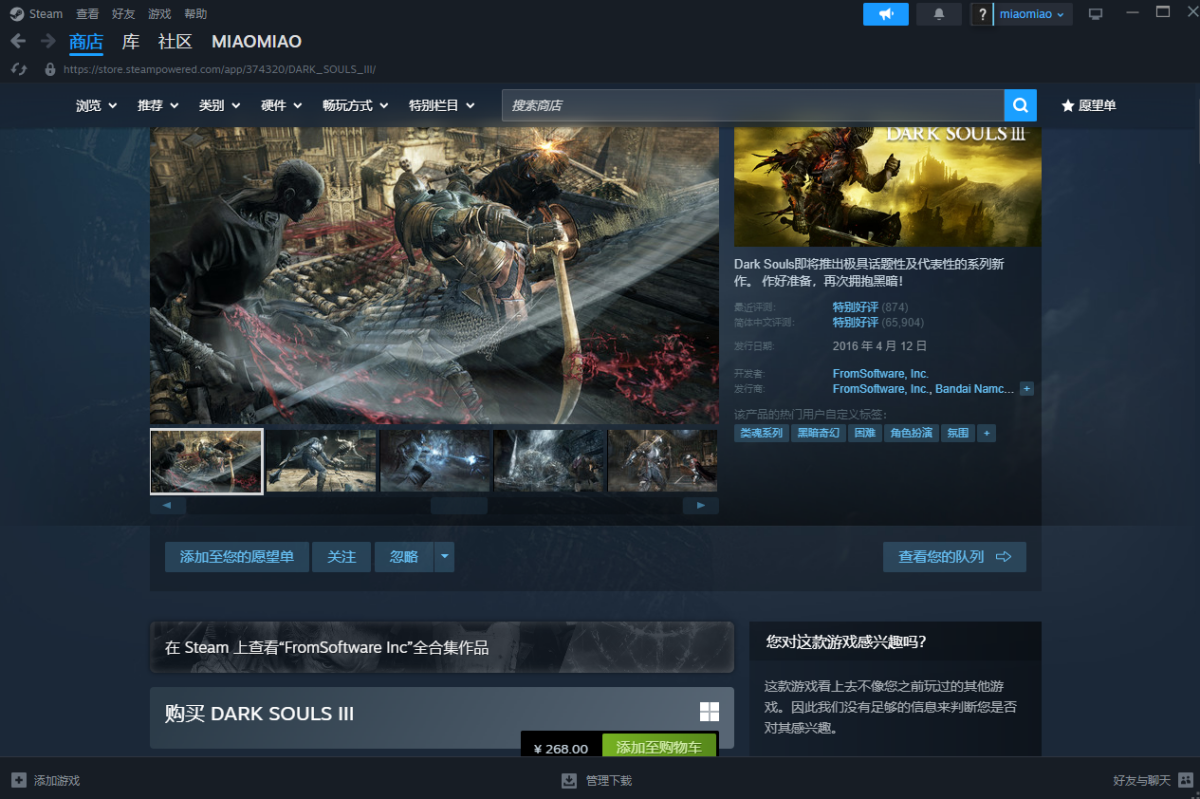Click the back navigation arrow
Viewport: 1200px width, 799px height.
18,41
